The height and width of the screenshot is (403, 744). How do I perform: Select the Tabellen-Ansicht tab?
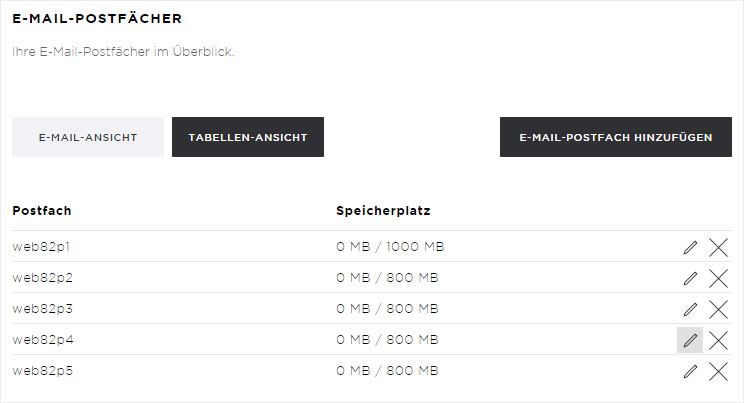(x=248, y=137)
